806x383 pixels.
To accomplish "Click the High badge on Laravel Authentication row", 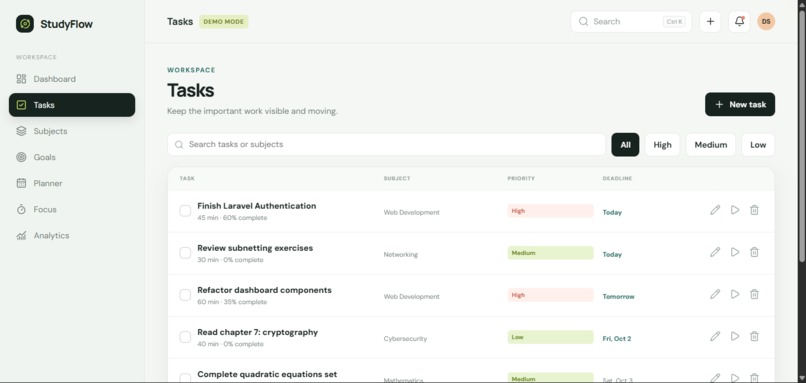I will click(550, 211).
